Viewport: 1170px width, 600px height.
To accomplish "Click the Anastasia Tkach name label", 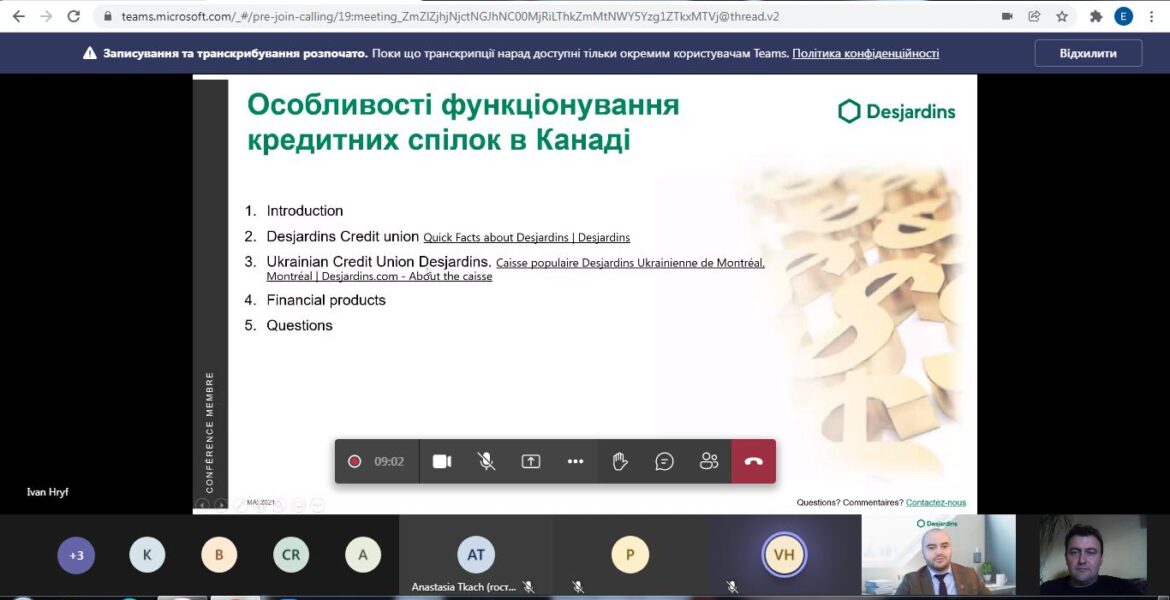I will (463, 587).
